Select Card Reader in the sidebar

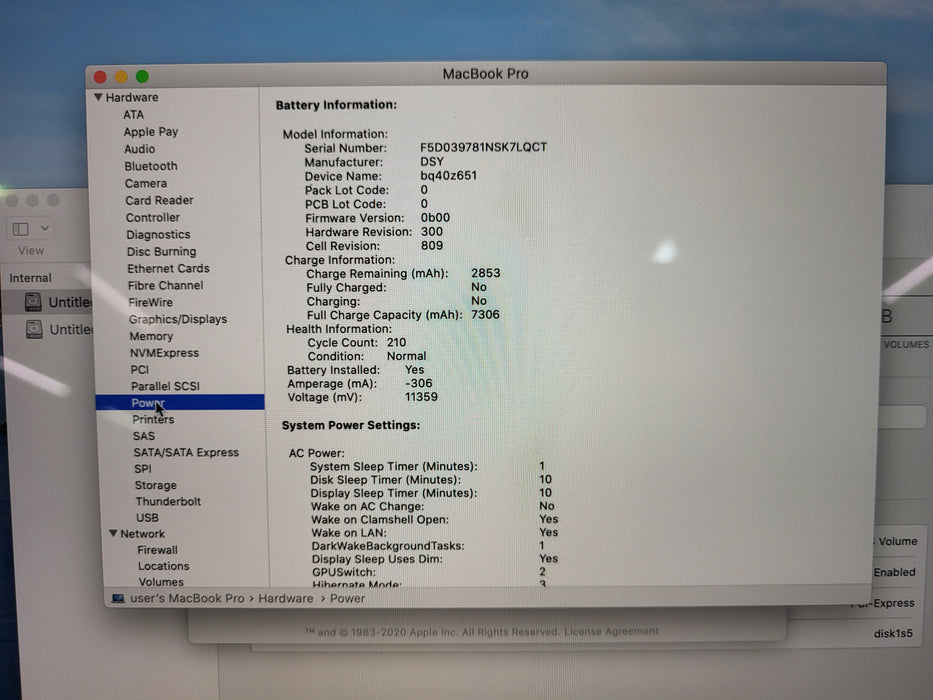pos(159,200)
